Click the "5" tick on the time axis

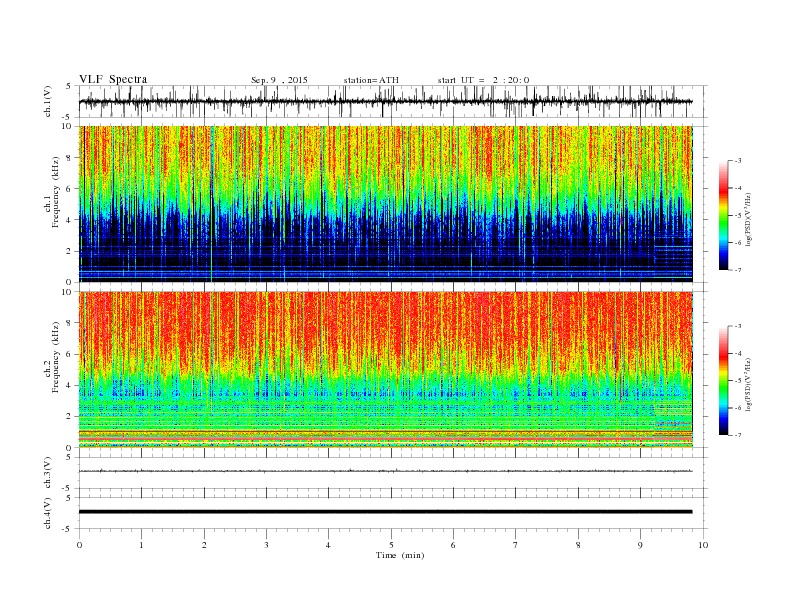391,545
